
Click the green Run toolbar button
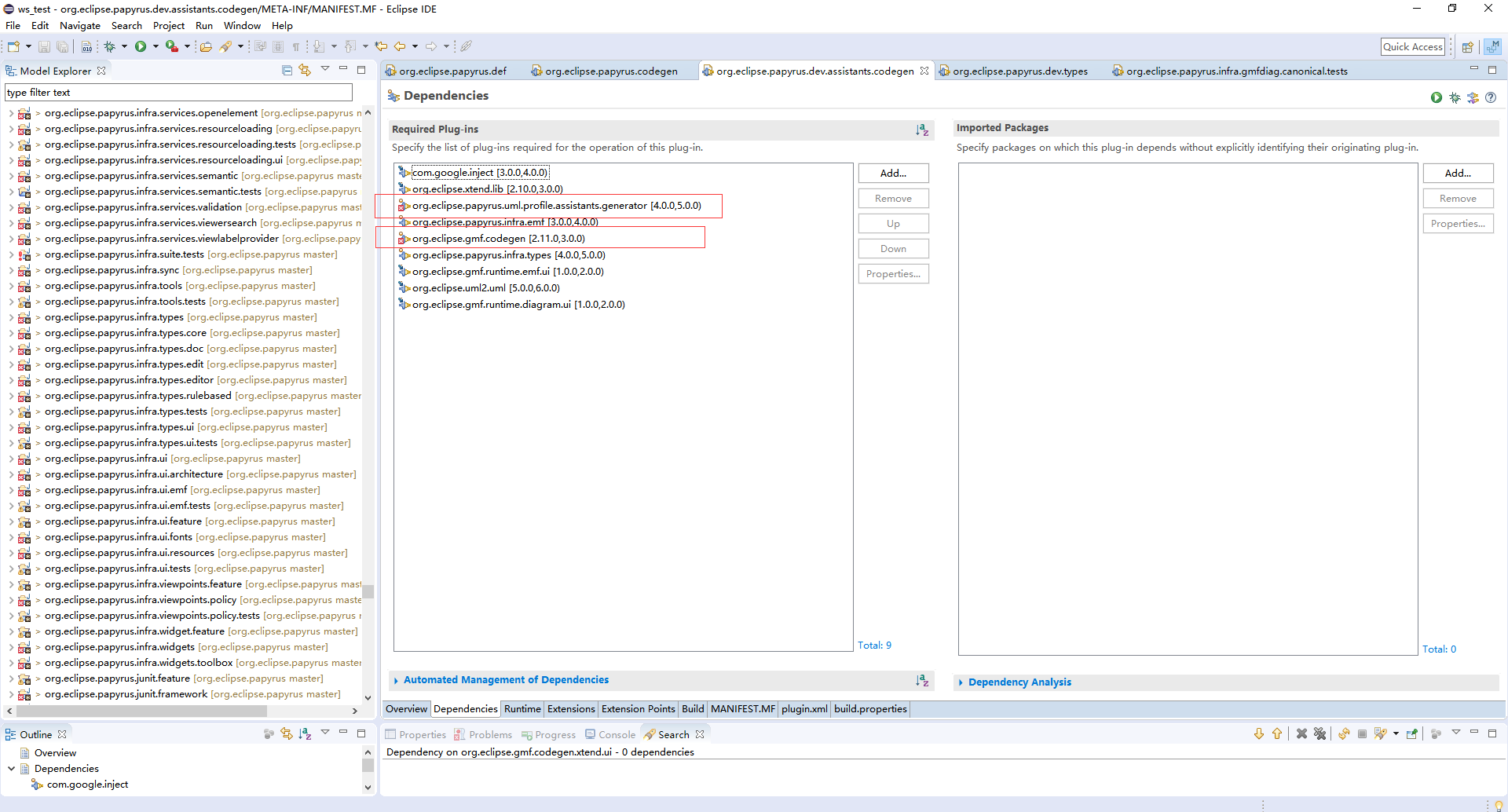click(x=141, y=46)
